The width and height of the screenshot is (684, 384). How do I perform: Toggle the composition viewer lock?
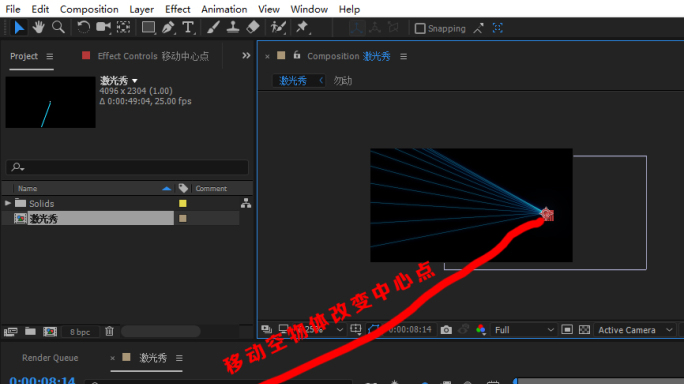pyautogui.click(x=297, y=55)
